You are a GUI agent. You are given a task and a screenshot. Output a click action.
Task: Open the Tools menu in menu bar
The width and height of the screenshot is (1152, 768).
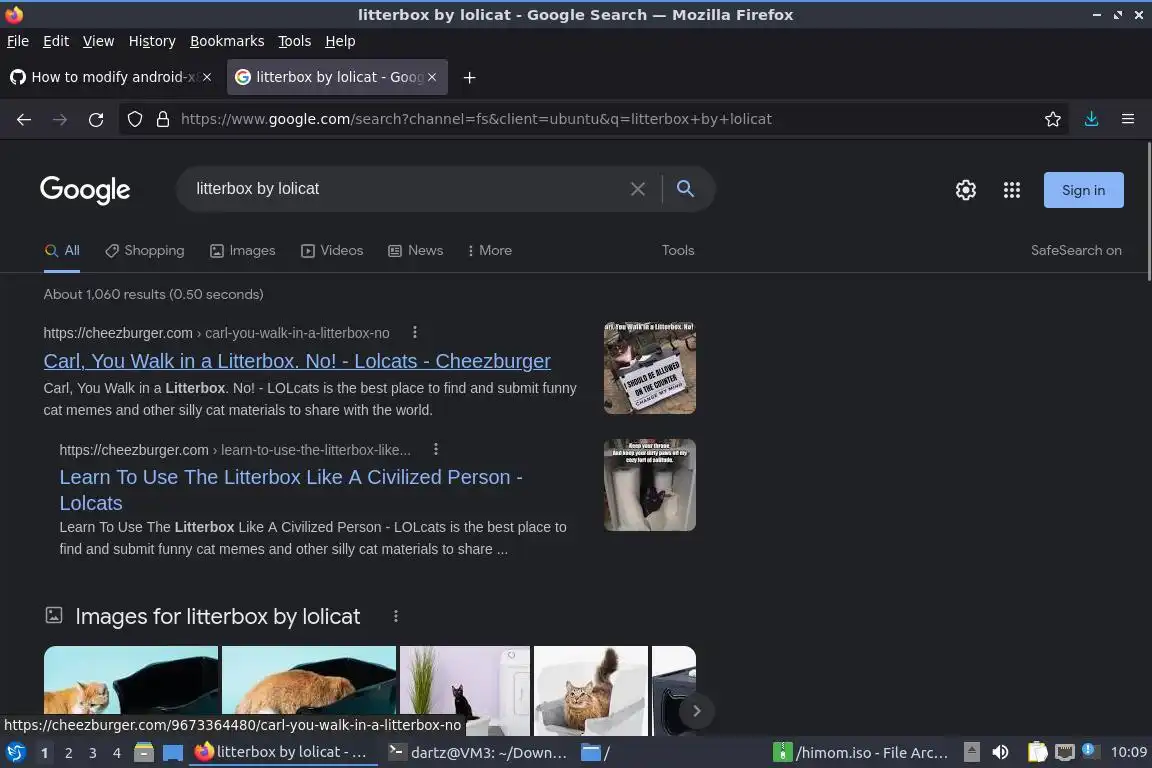pos(295,41)
